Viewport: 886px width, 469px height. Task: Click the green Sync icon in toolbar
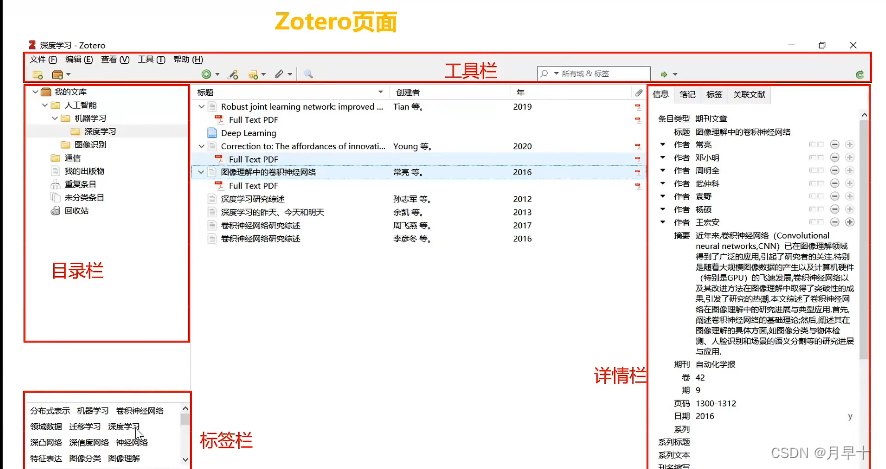[859, 74]
